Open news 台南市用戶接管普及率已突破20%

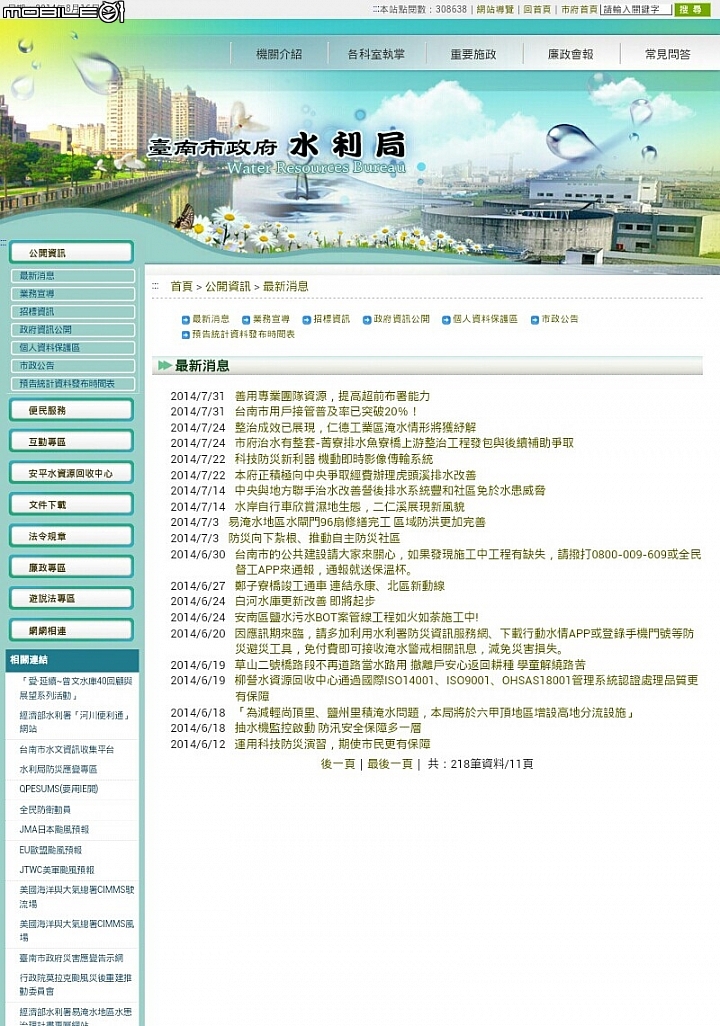(326, 412)
